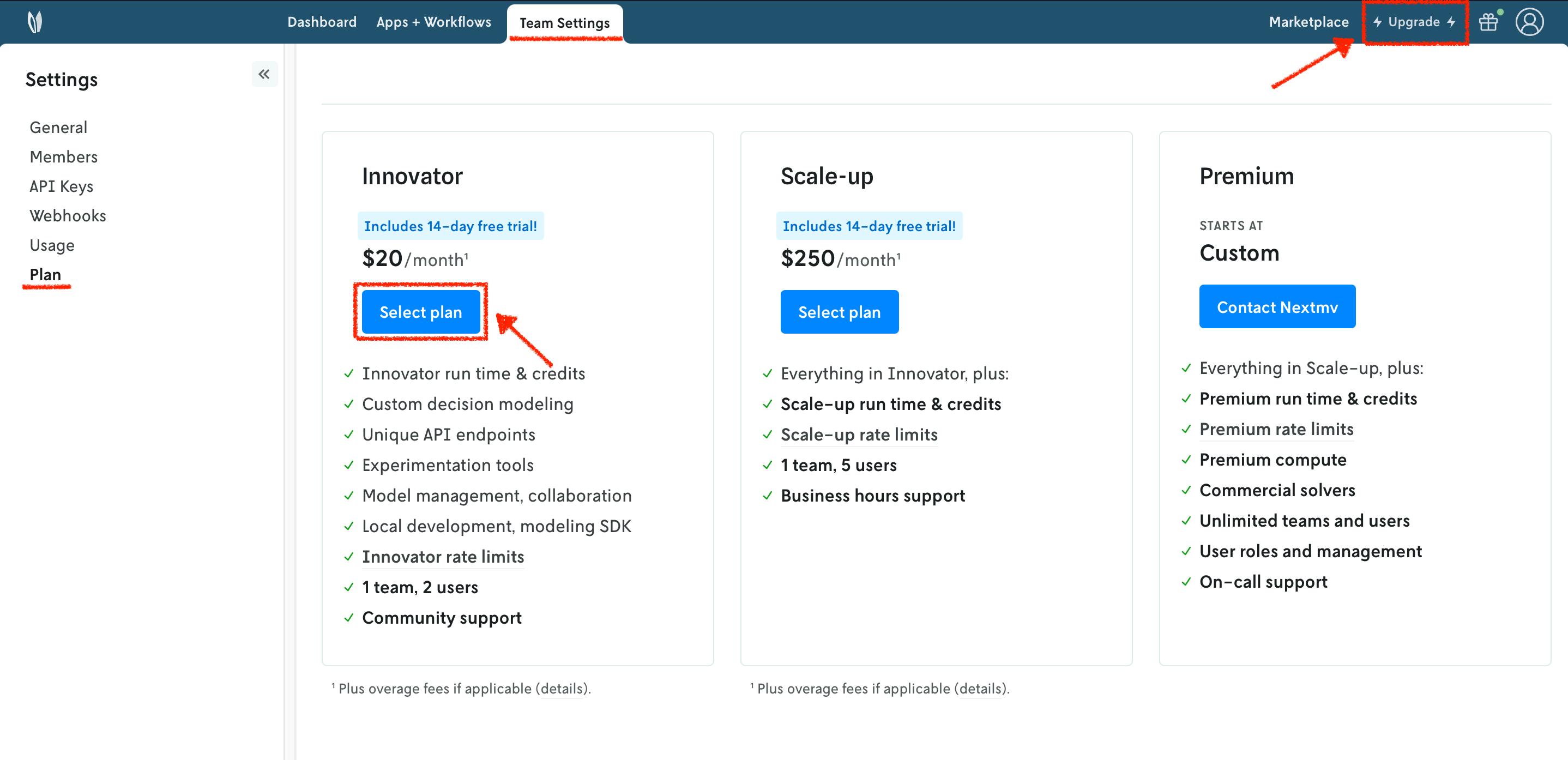
Task: Navigate to Webhooks settings
Action: [x=68, y=216]
